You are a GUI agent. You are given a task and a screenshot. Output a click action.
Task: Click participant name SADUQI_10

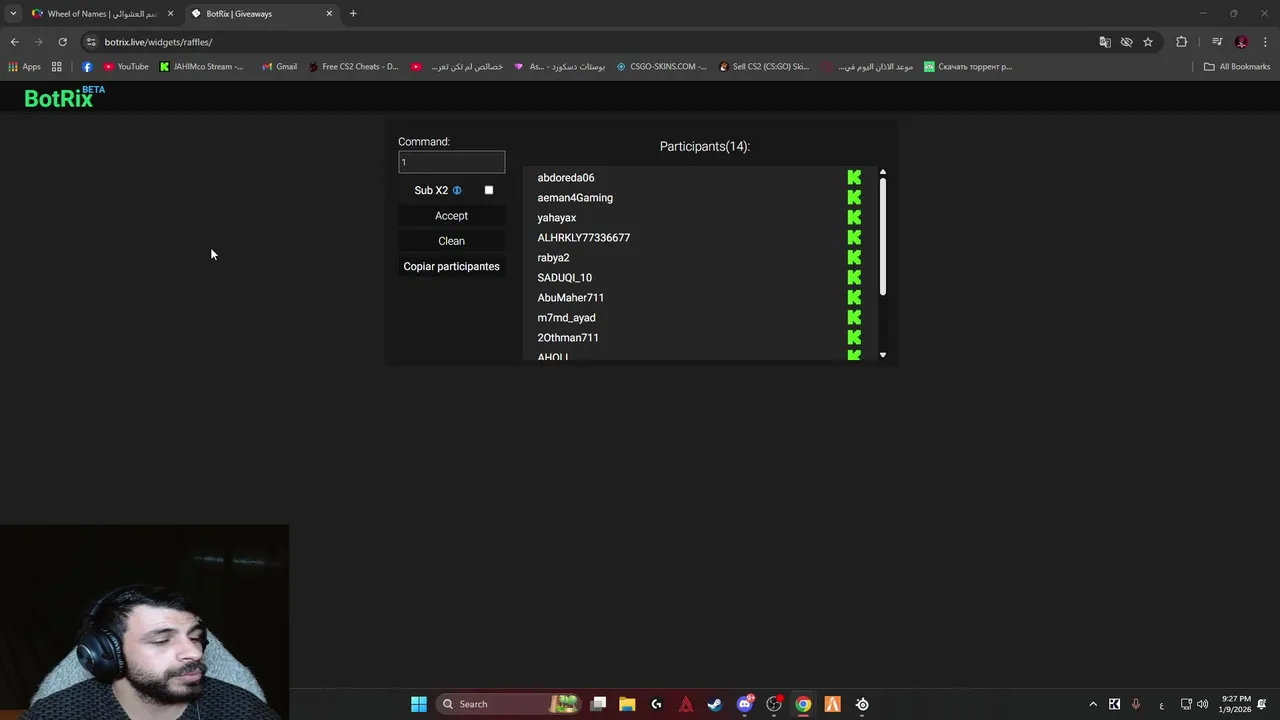click(564, 278)
